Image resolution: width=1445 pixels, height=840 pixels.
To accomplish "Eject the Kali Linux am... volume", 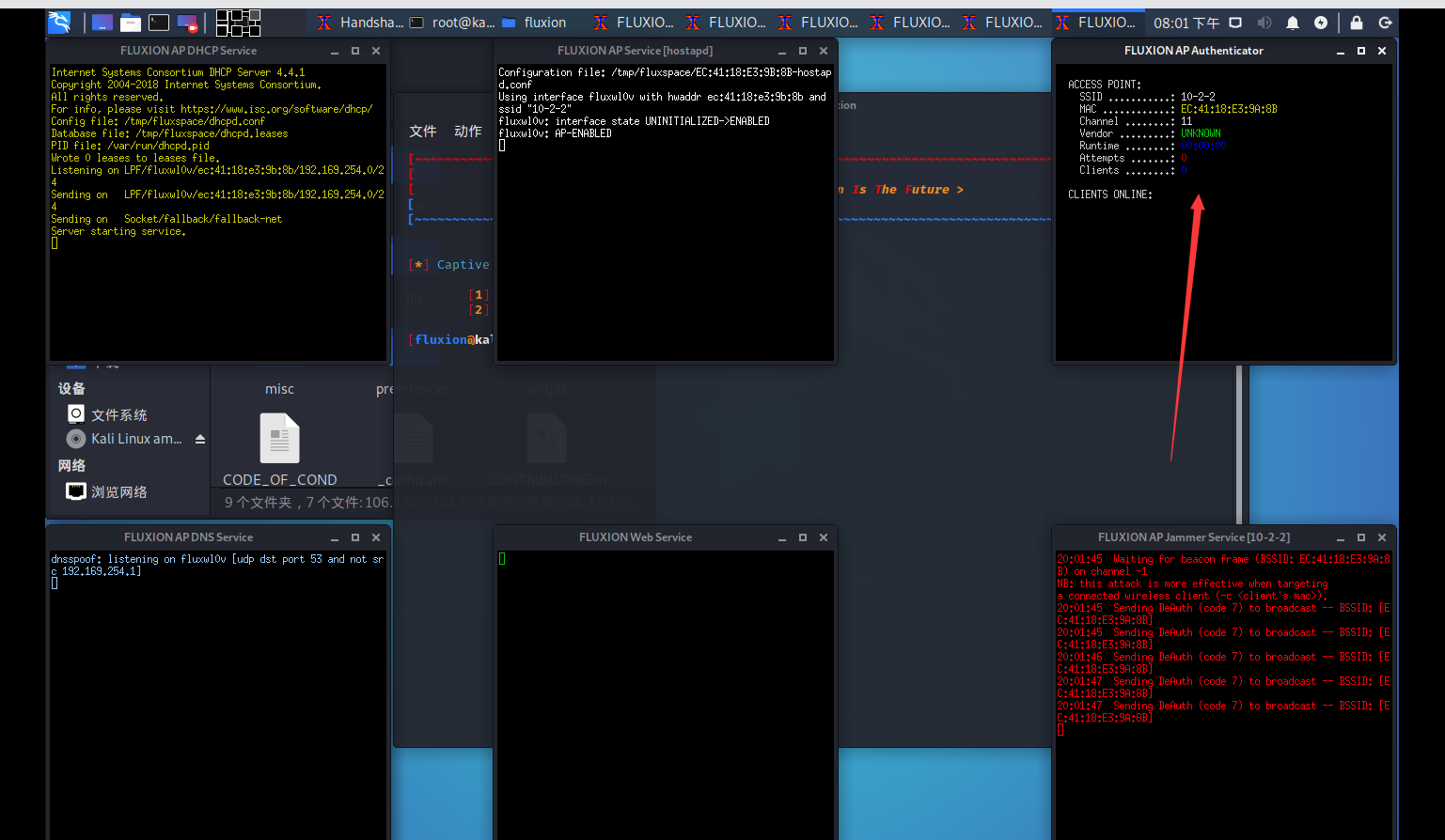I will (x=199, y=439).
